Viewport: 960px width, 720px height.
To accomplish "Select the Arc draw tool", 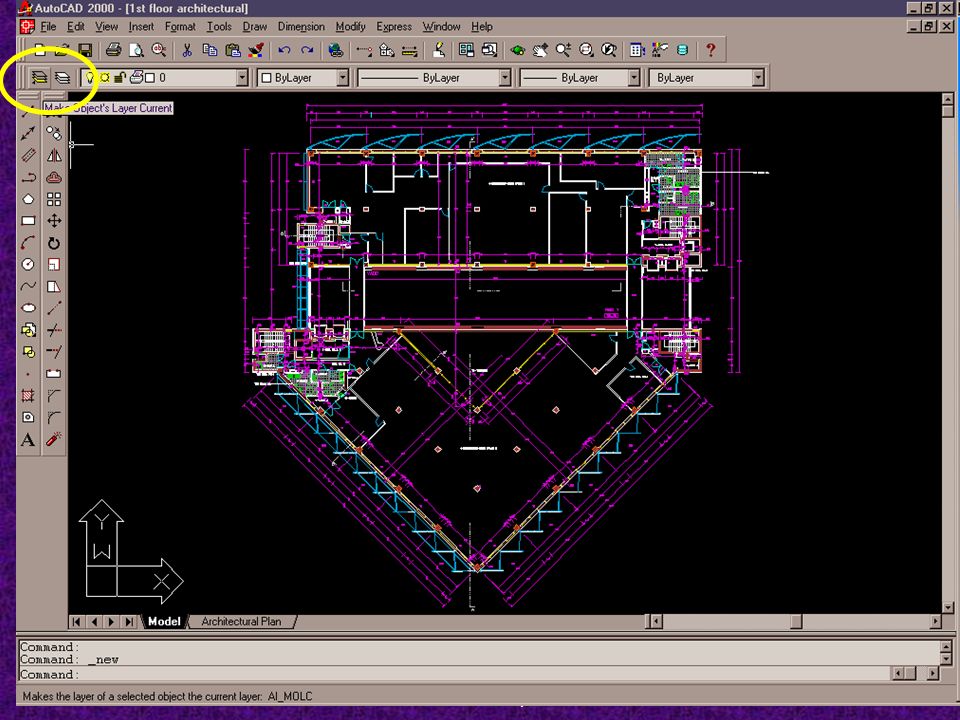I will click(28, 243).
